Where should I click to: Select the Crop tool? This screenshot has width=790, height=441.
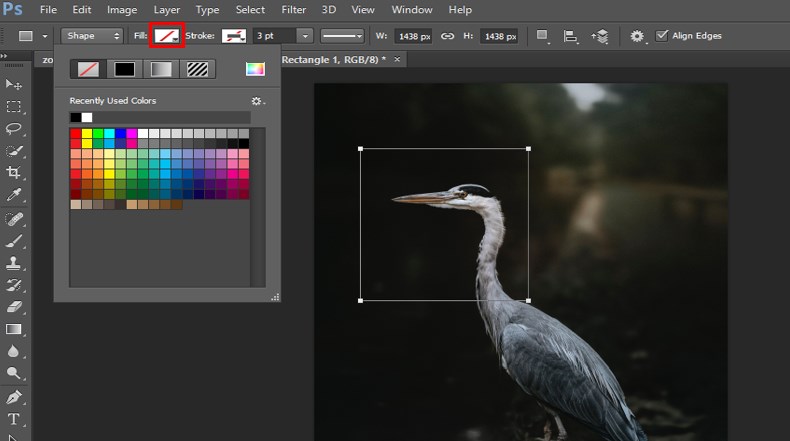point(14,173)
